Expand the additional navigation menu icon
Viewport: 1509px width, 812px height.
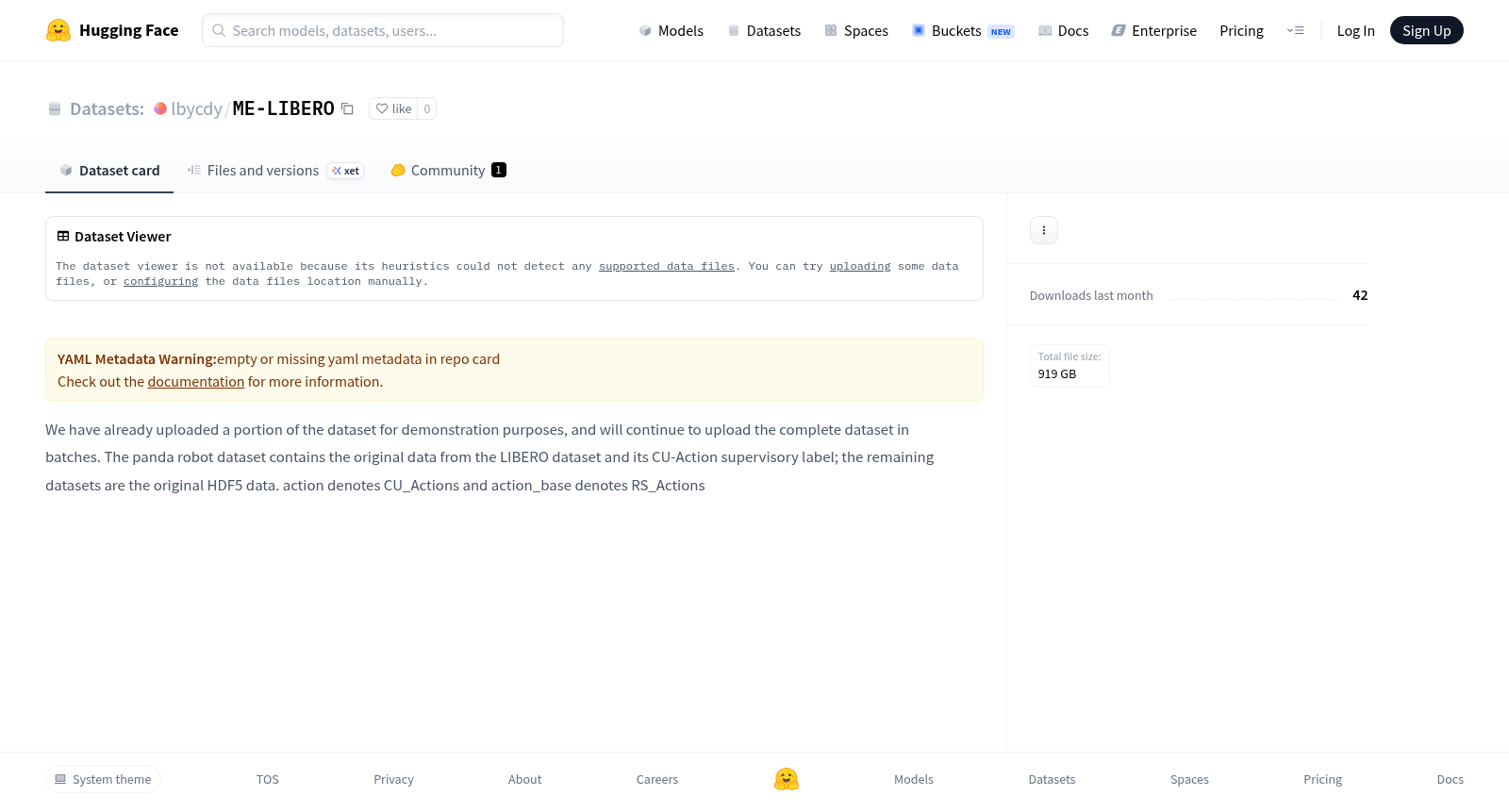point(1295,30)
